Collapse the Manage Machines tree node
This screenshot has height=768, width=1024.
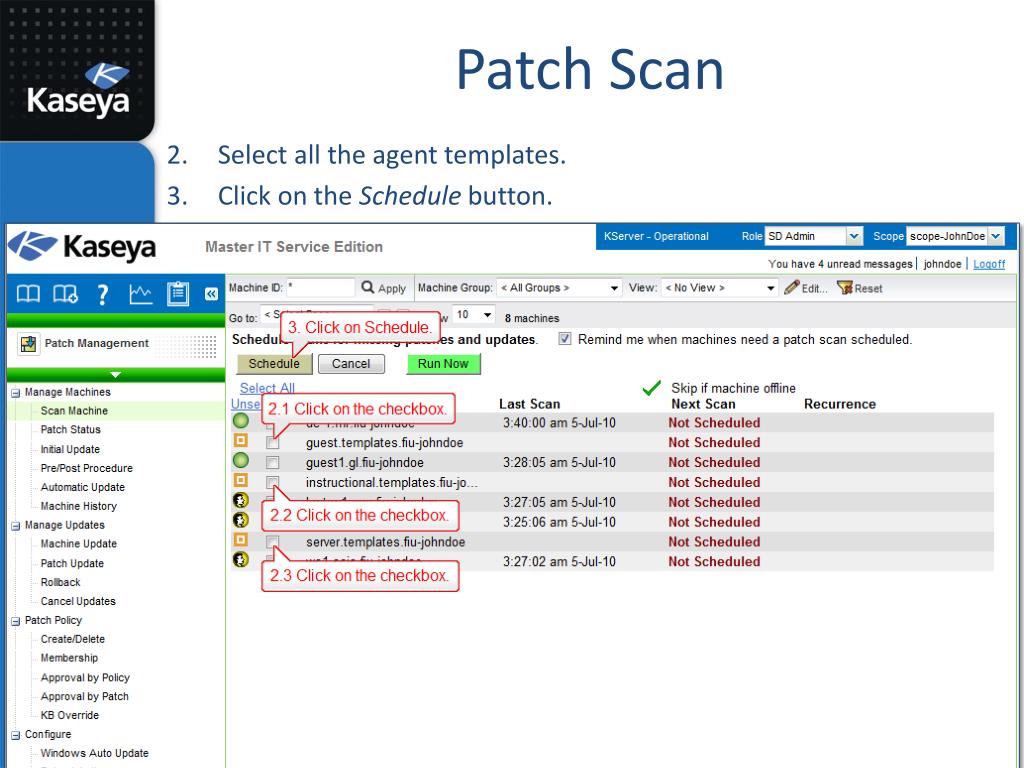16,393
